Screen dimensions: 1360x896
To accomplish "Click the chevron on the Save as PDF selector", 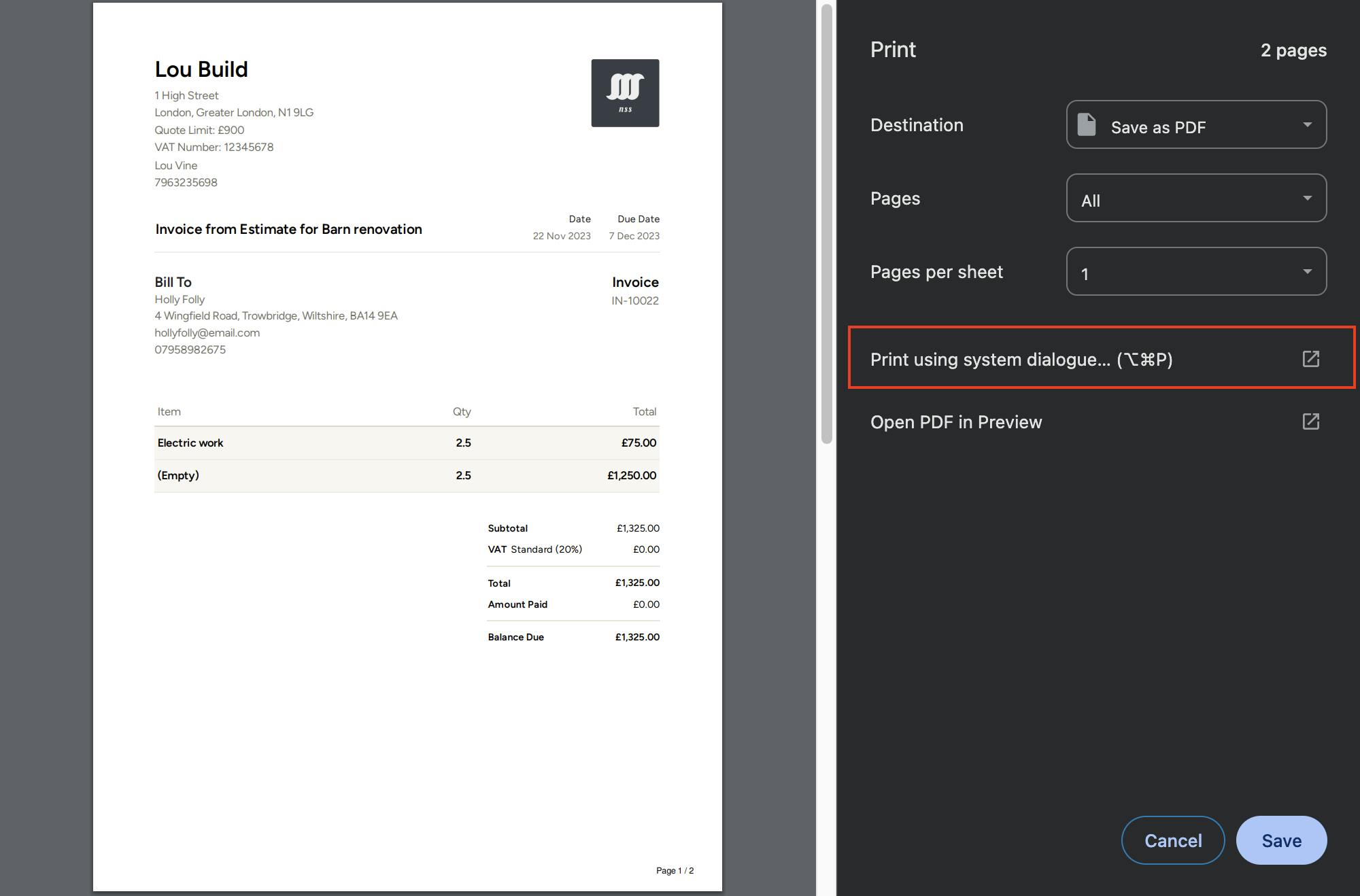I will coord(1308,125).
